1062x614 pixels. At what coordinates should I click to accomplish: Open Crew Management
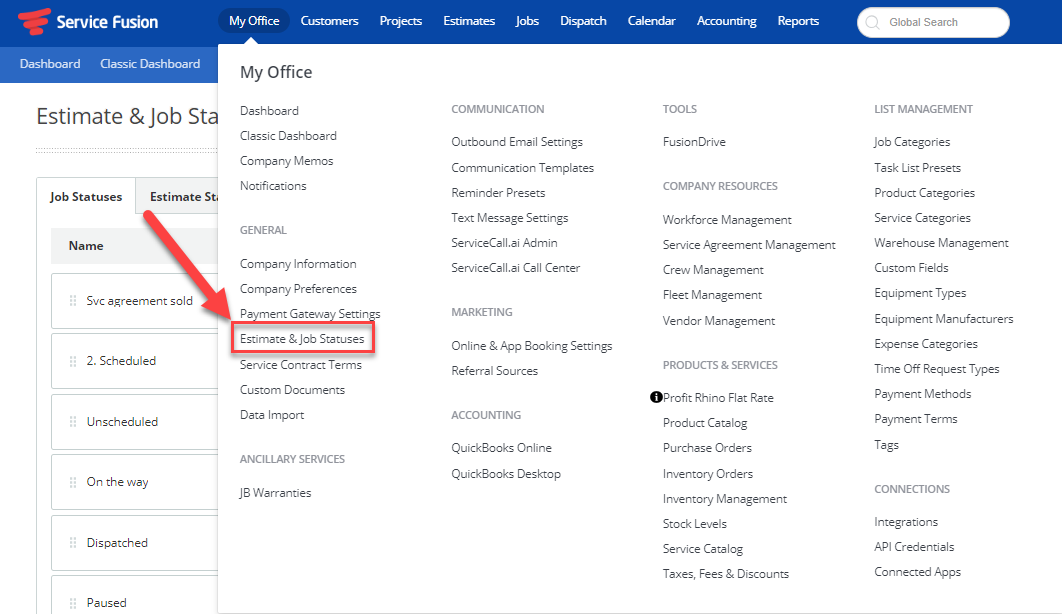pos(713,270)
